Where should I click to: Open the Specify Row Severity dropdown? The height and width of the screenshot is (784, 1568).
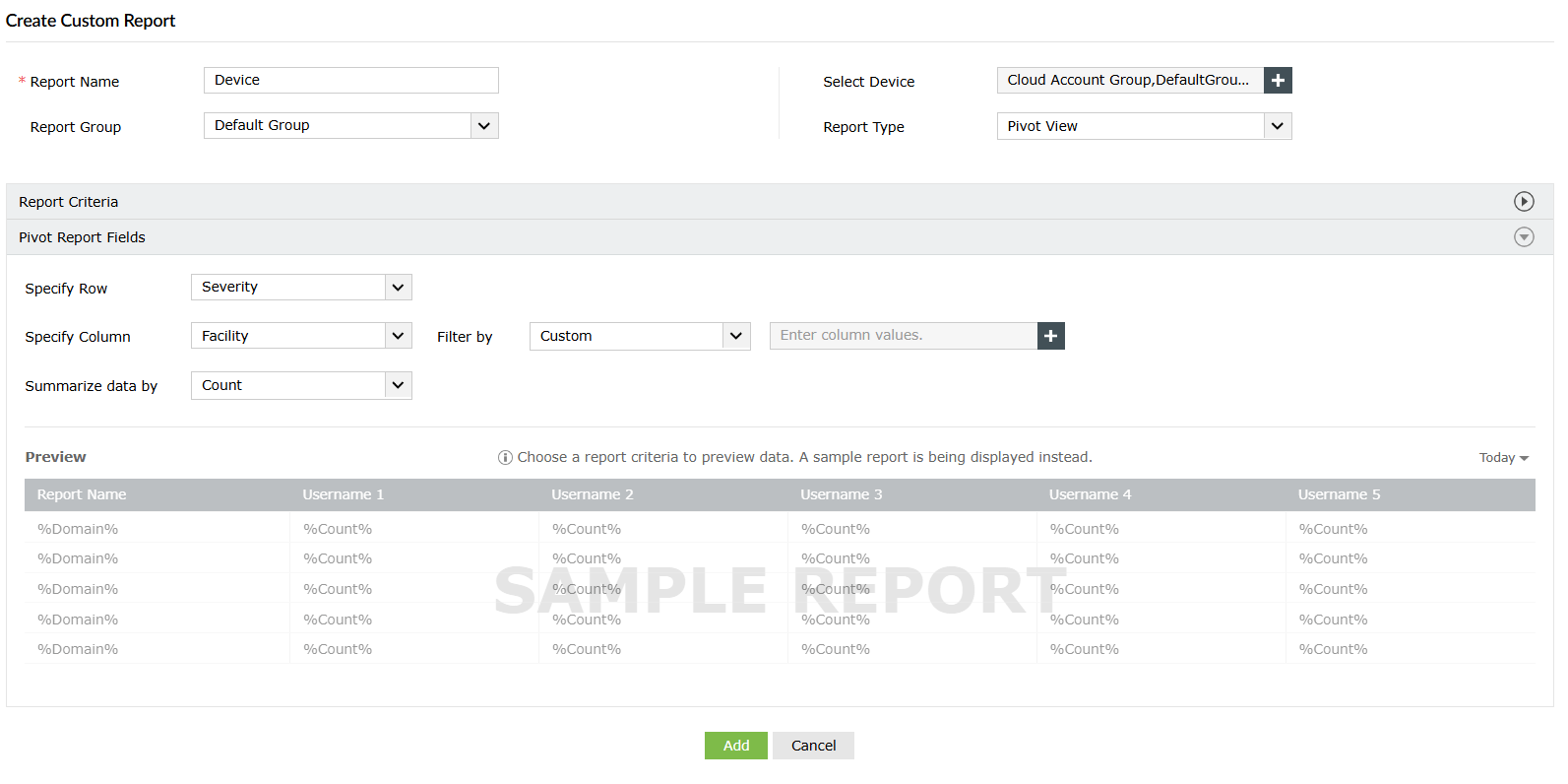(301, 288)
